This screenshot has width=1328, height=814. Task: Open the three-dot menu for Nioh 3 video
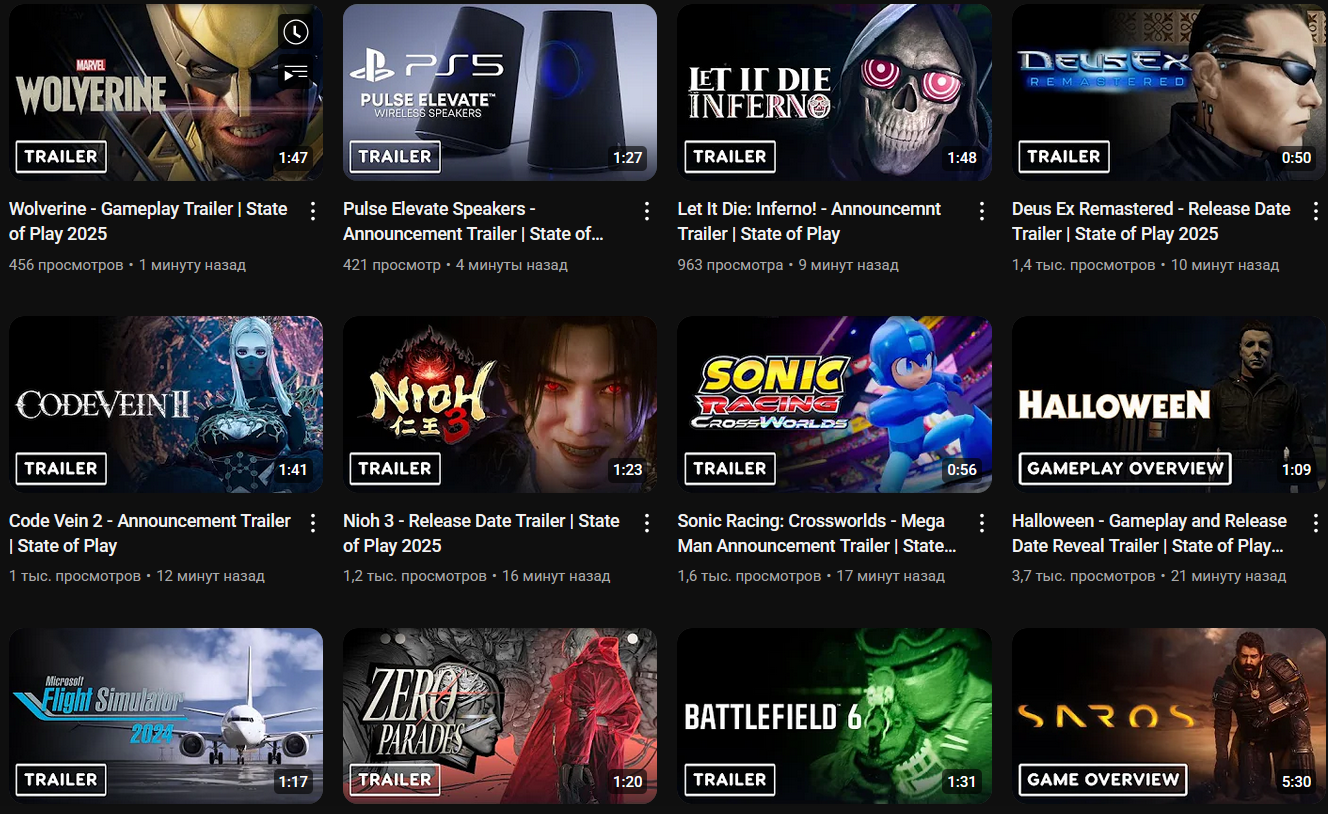pos(647,523)
